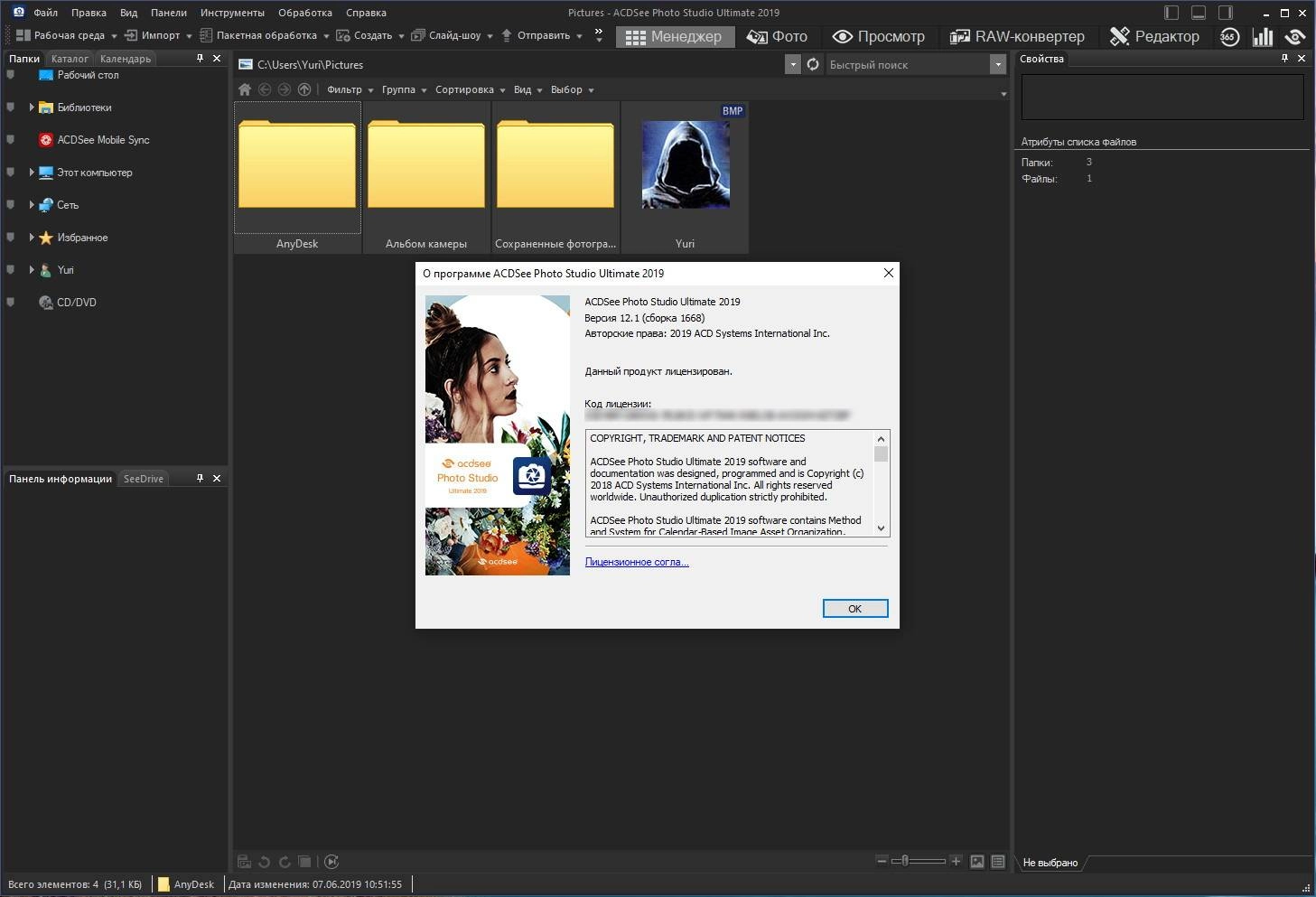Toggle easy-select marker next to Этот компьютер
1316x897 pixels.
tap(11, 173)
